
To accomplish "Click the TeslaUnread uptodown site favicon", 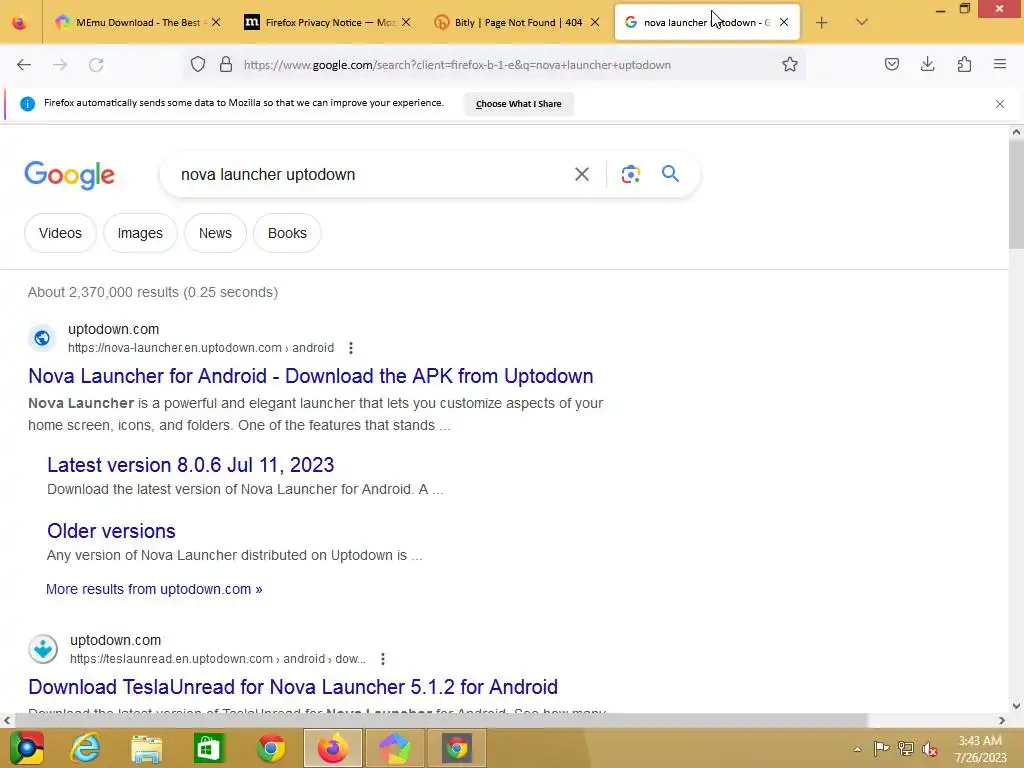I will [x=43, y=649].
